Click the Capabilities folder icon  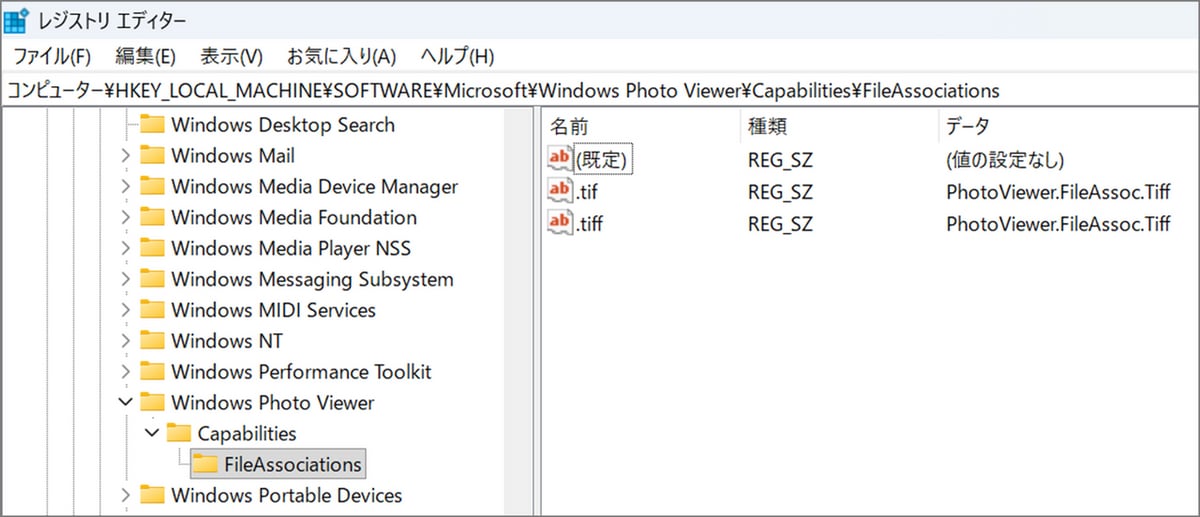pyautogui.click(x=178, y=433)
